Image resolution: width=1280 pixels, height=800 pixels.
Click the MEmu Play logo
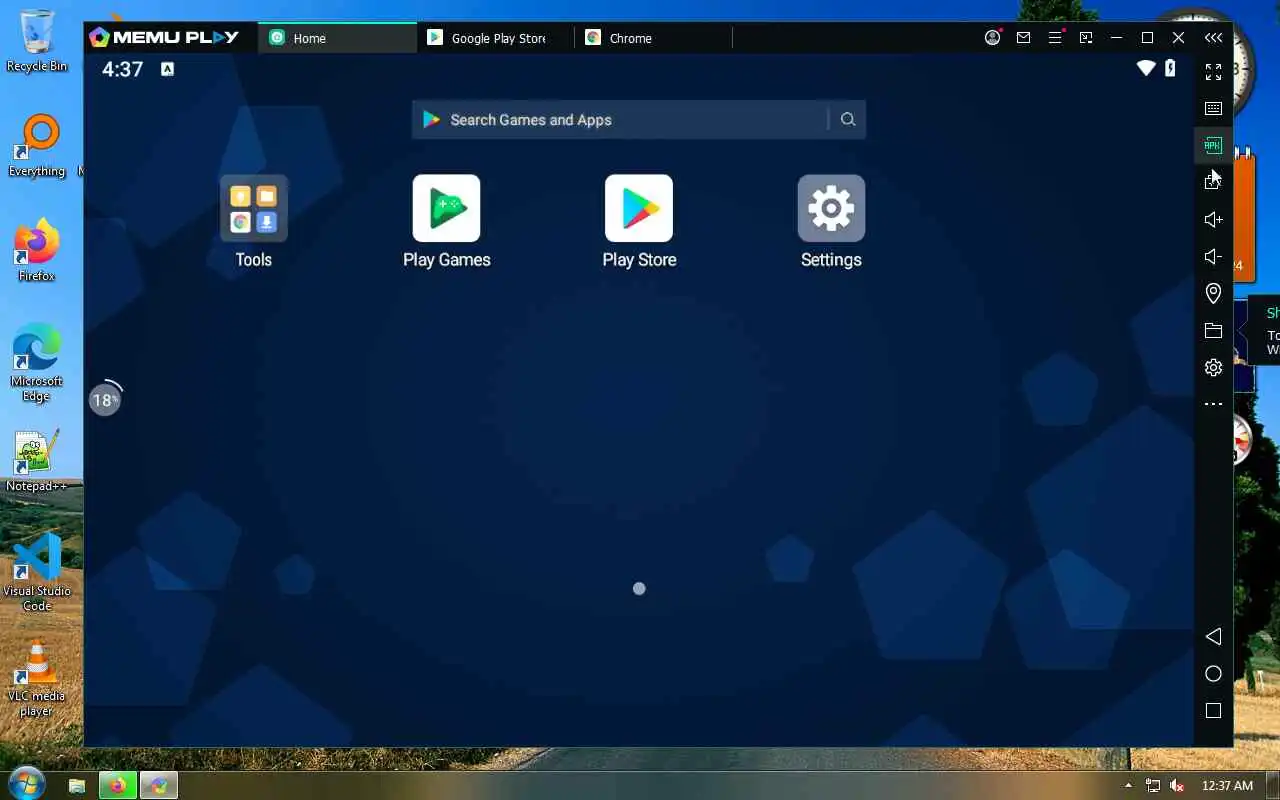[164, 37]
